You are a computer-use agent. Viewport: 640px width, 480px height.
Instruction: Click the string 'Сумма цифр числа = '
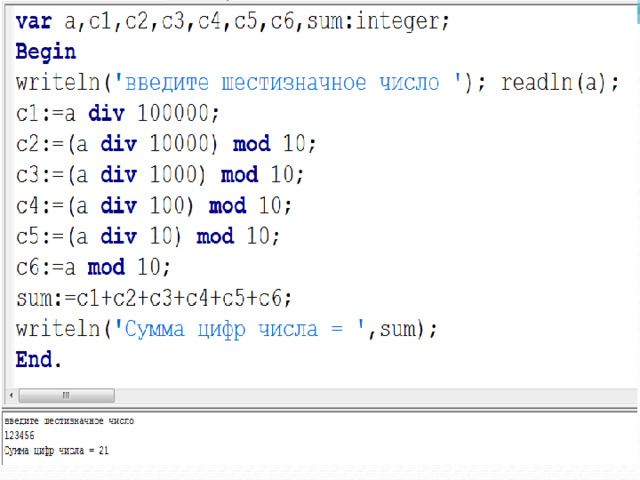tap(240, 329)
